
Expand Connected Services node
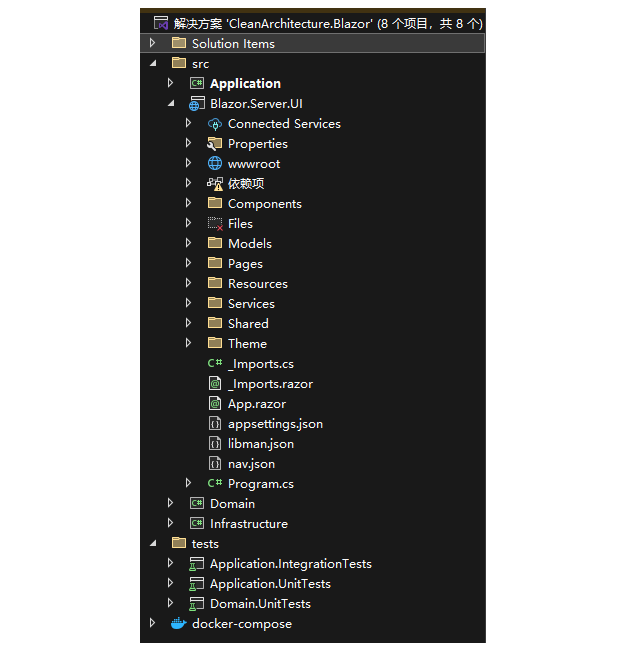[189, 123]
